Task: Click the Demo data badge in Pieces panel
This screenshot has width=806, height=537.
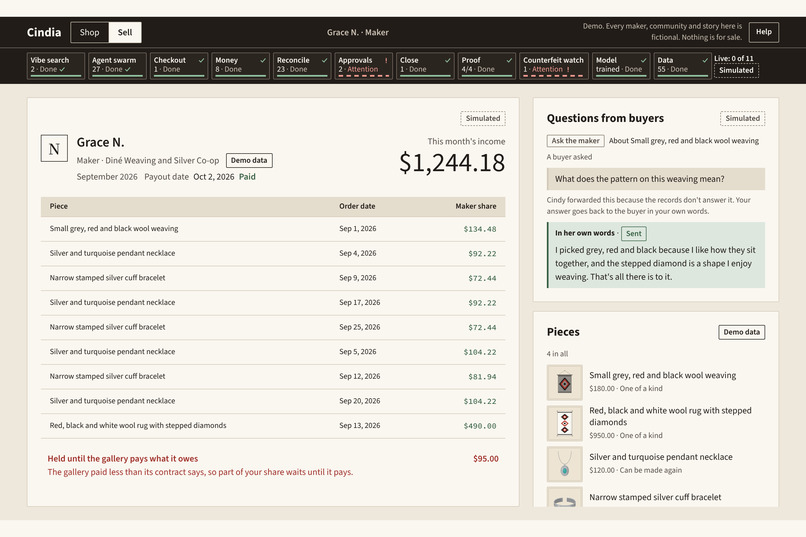Action: (741, 332)
